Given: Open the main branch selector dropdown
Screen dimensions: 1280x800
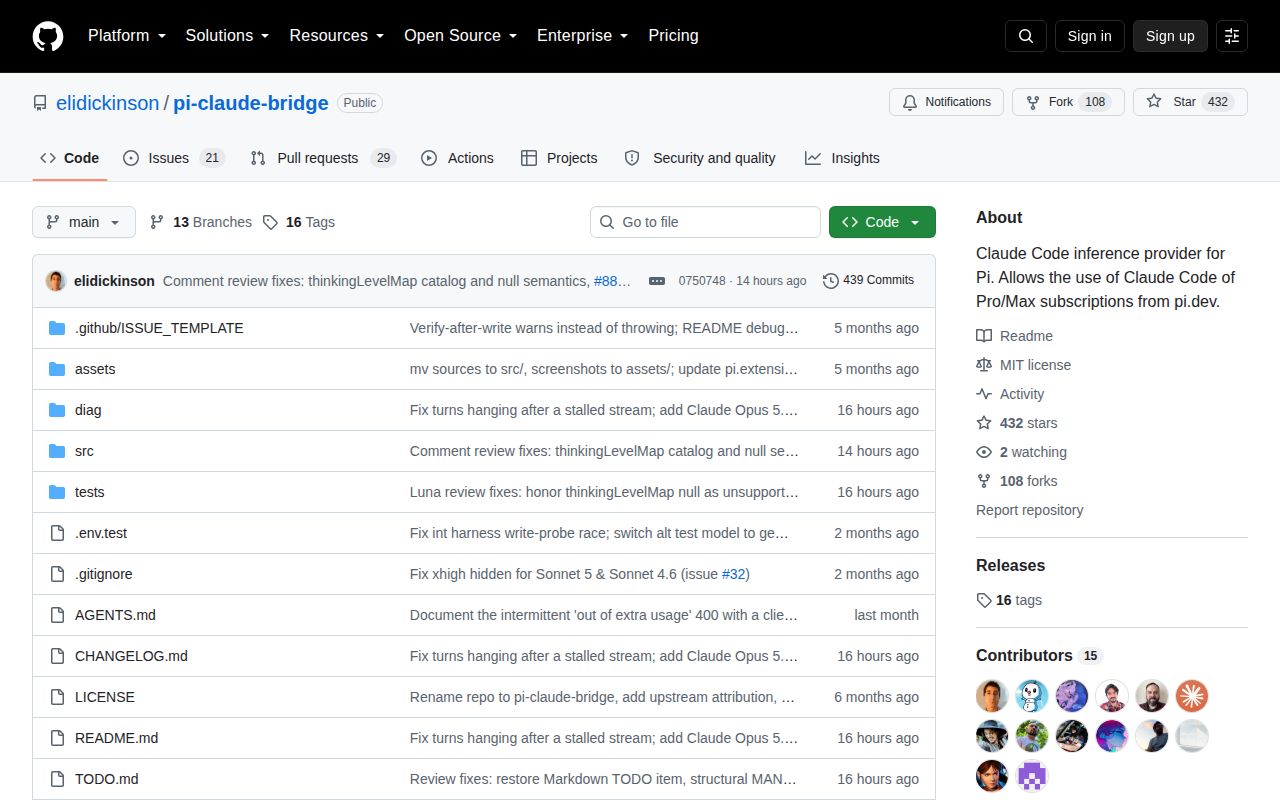Looking at the screenshot, I should pos(84,222).
